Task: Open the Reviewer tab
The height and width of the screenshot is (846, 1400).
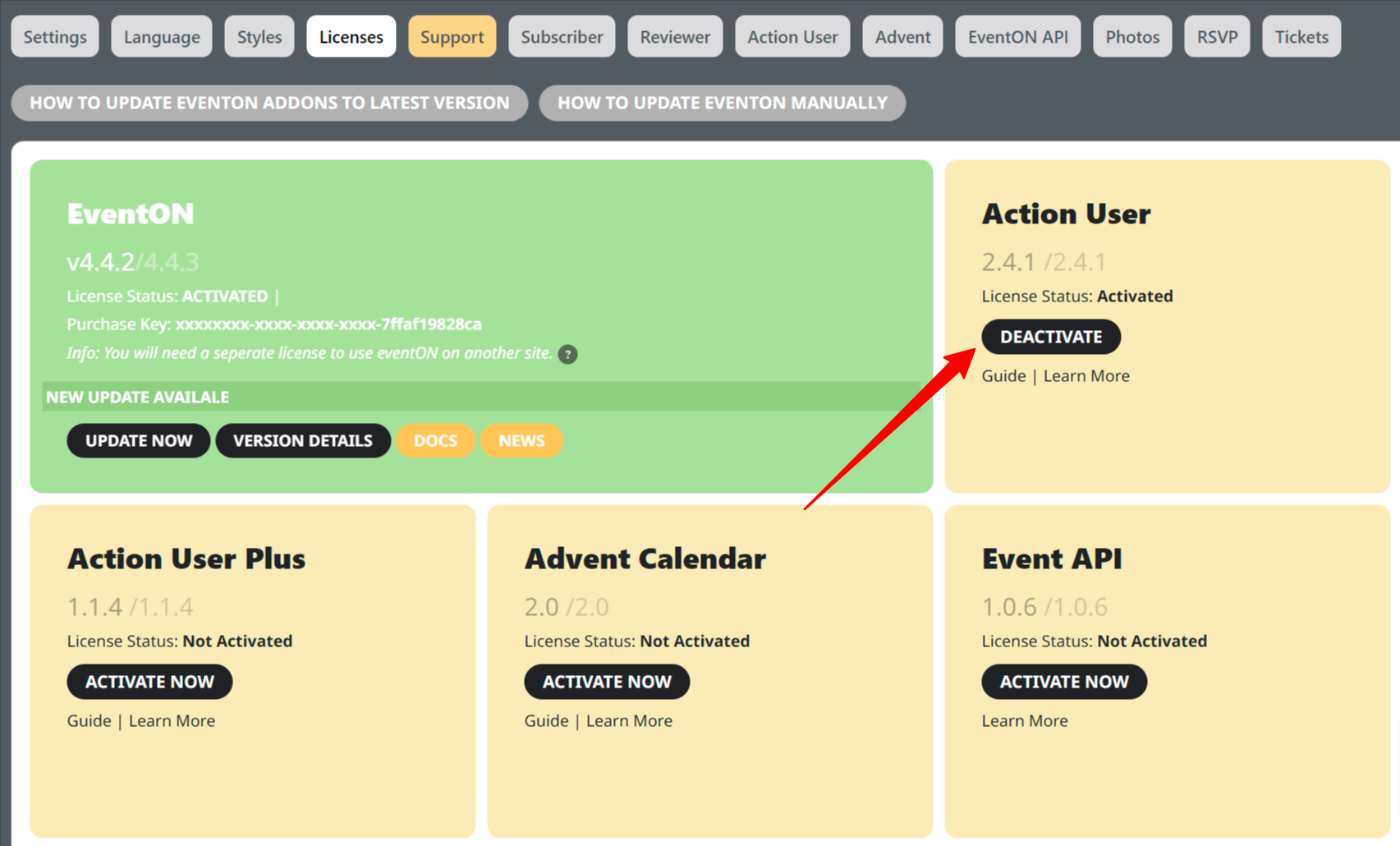Action: click(x=675, y=37)
